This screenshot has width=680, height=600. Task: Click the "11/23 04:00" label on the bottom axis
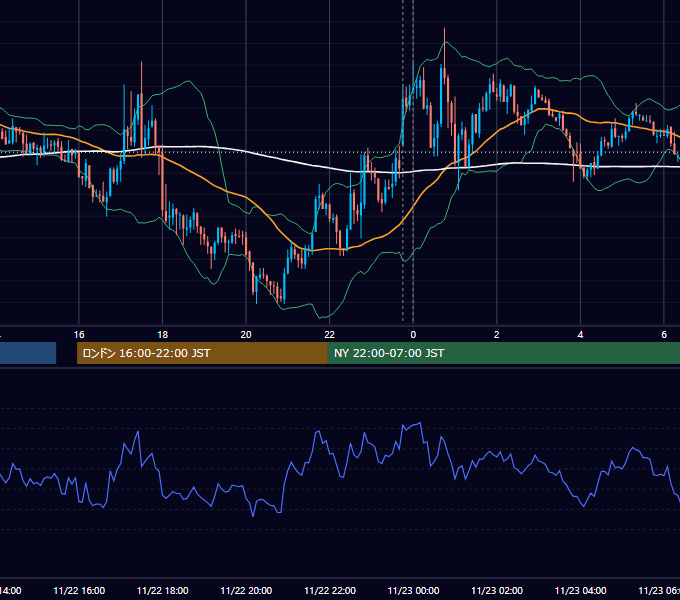pyautogui.click(x=581, y=590)
